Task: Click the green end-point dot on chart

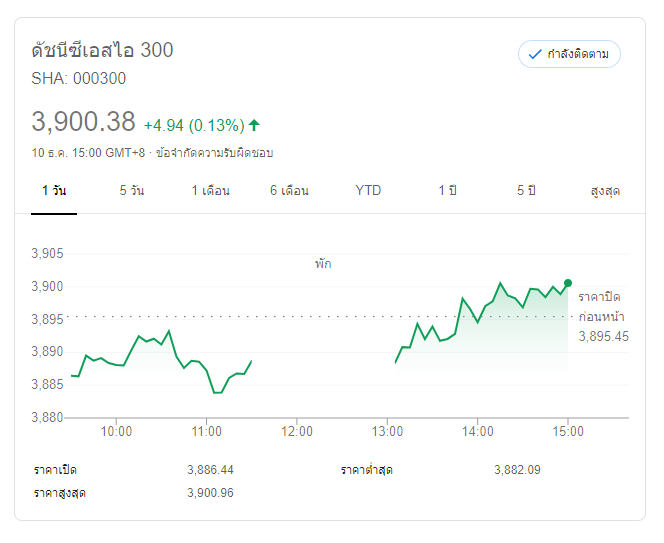Action: (x=568, y=283)
